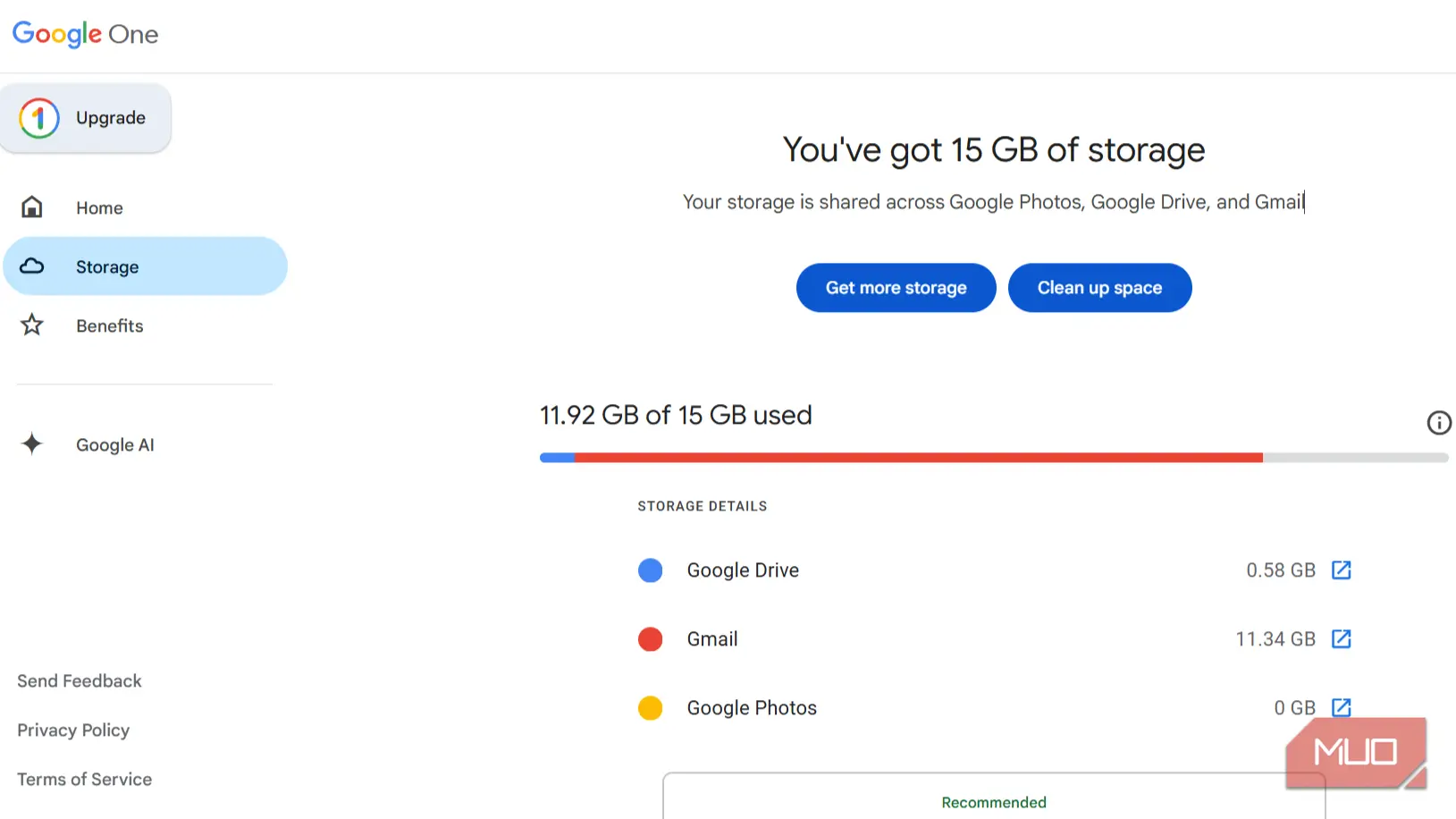Open Send Feedback link
Image resolution: width=1456 pixels, height=819 pixels.
point(80,681)
